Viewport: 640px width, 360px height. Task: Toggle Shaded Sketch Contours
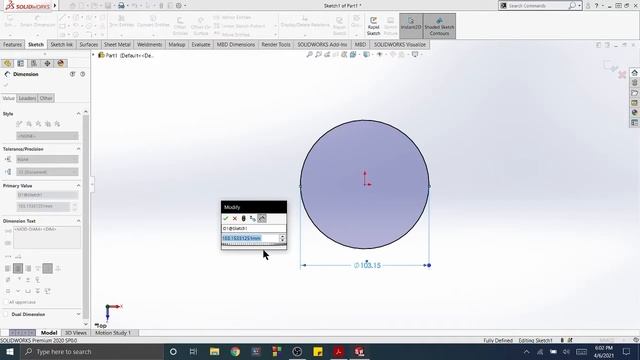click(x=439, y=26)
